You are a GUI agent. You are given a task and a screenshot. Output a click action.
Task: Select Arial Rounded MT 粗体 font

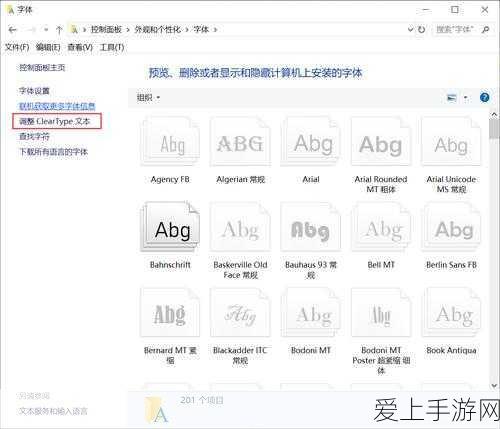381,142
